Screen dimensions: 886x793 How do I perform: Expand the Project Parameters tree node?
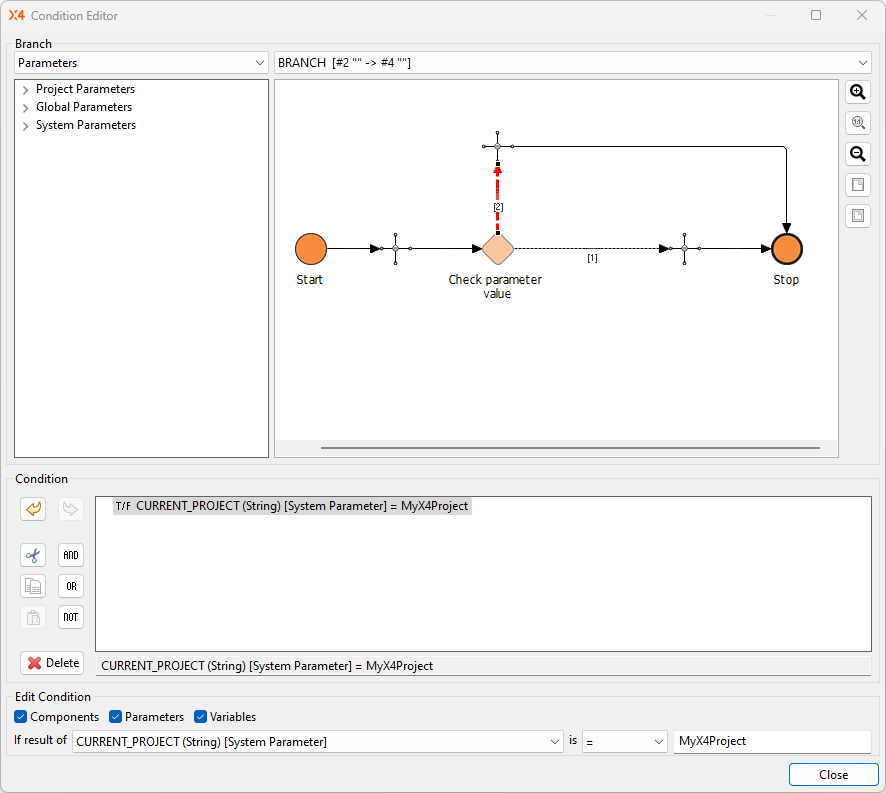[x=23, y=89]
